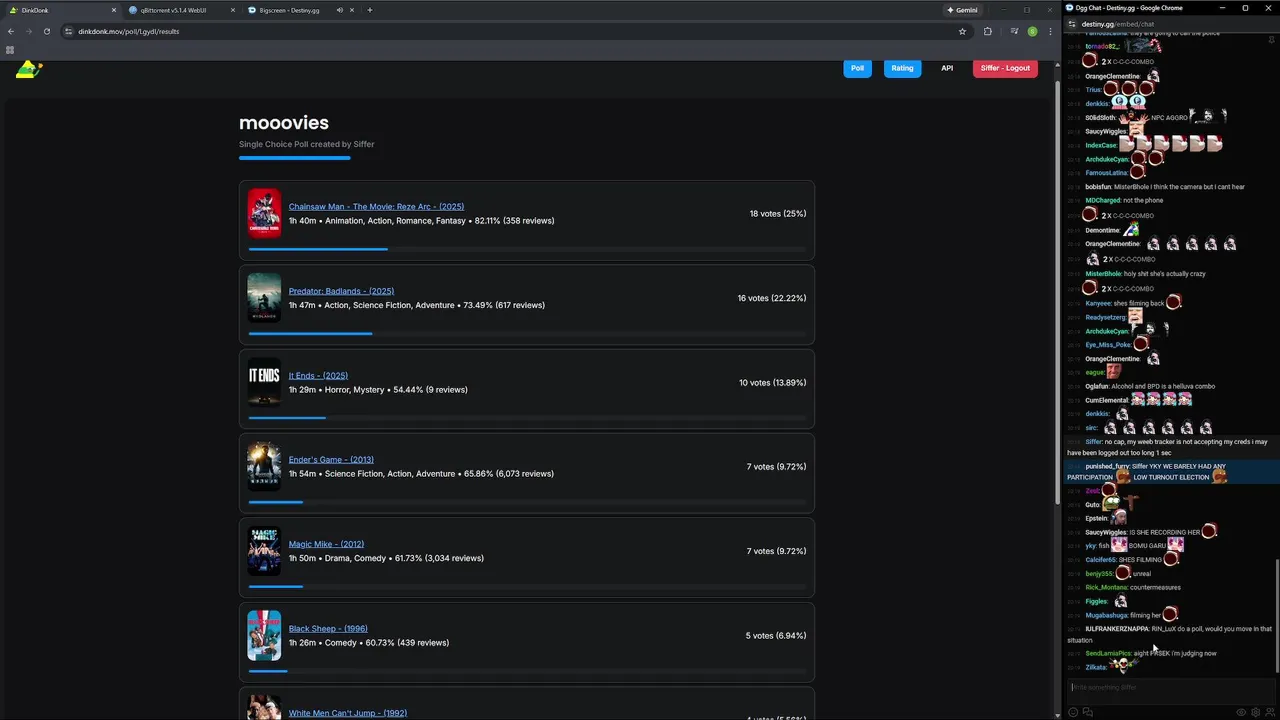Open the Magic Mike - (2012) link
This screenshot has height=720, width=1280.
tap(326, 544)
